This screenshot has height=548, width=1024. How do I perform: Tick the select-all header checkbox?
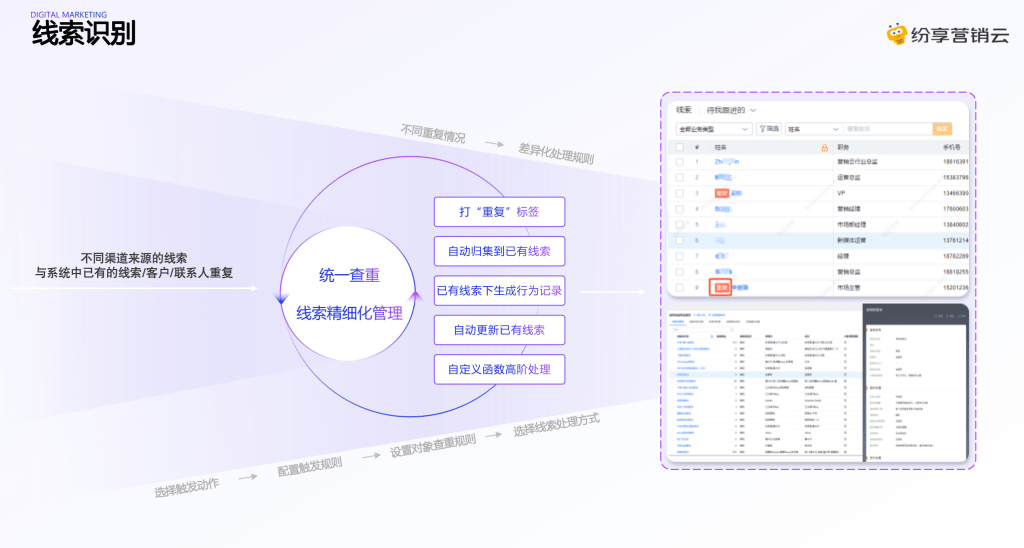679,148
